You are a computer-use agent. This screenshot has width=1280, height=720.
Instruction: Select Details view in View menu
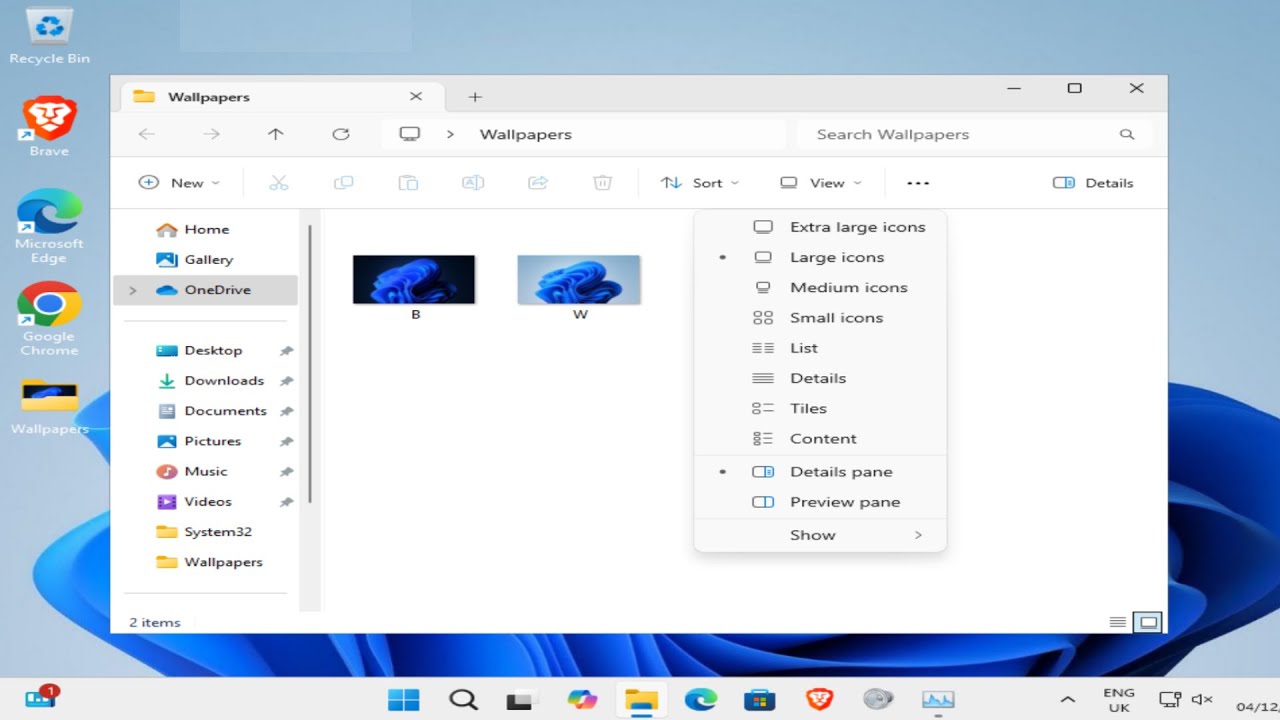pyautogui.click(x=820, y=378)
